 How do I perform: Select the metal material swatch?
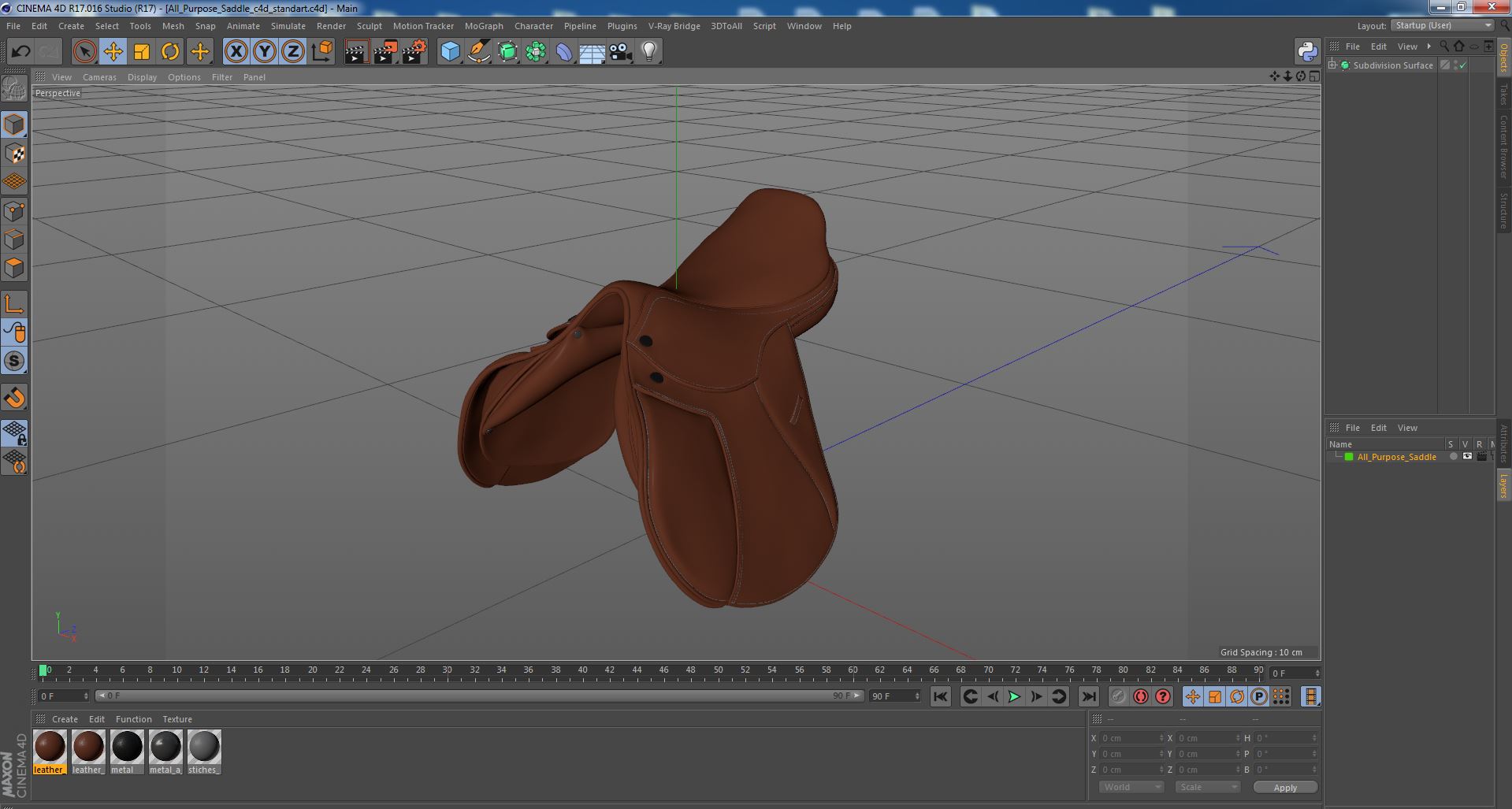click(x=126, y=752)
